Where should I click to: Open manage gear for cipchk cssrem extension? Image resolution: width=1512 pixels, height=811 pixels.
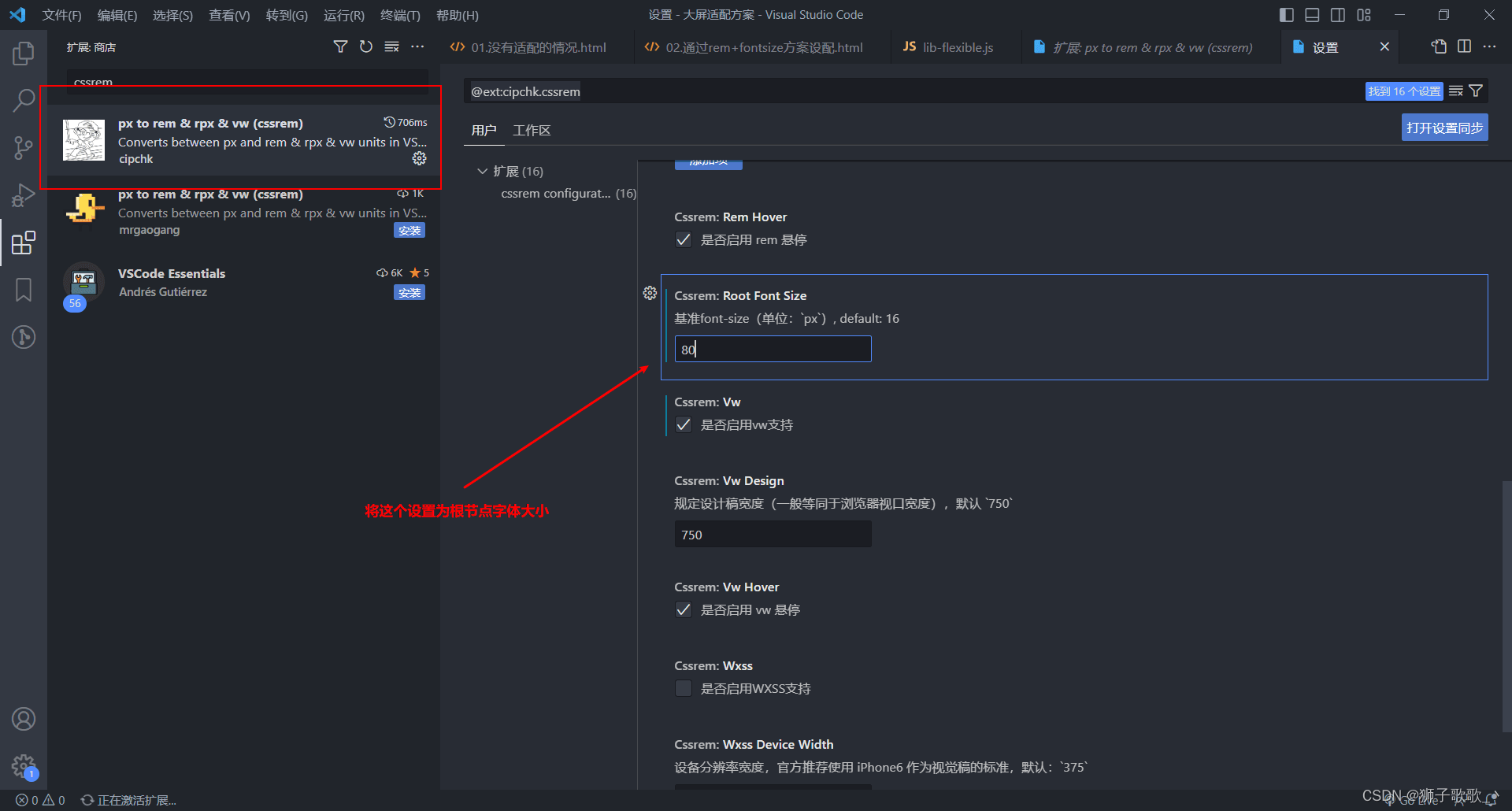click(x=419, y=158)
